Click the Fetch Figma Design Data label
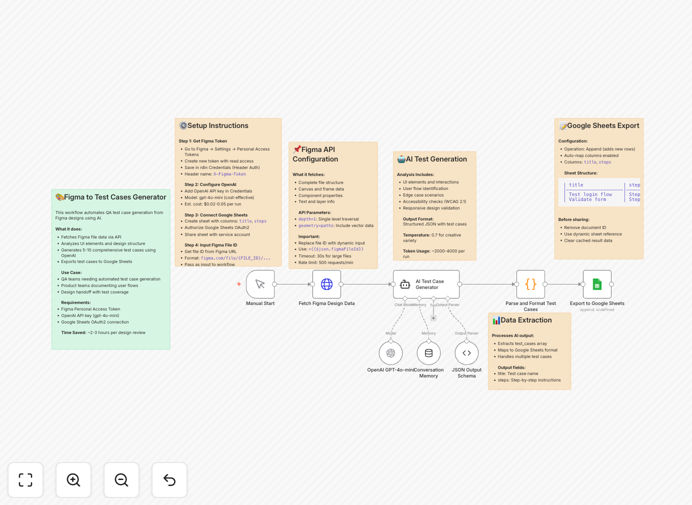The width and height of the screenshot is (692, 505). coord(327,303)
